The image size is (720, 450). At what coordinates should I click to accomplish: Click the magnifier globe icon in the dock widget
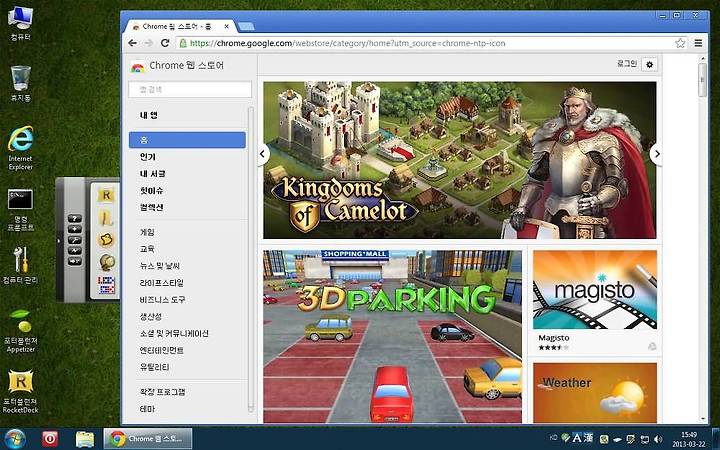pos(107,262)
